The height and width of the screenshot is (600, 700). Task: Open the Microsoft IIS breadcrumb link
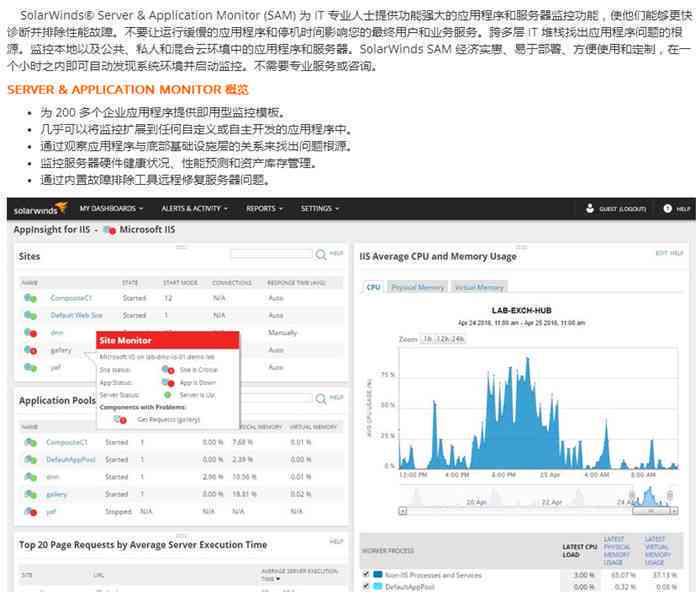(x=147, y=230)
